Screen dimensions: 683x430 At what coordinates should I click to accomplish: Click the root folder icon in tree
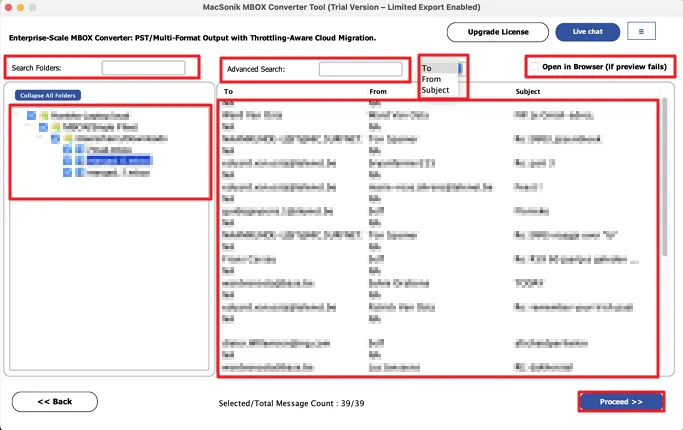[44, 115]
